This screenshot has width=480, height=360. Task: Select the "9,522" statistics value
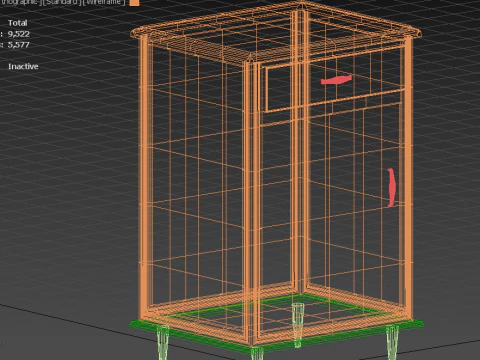(x=19, y=34)
